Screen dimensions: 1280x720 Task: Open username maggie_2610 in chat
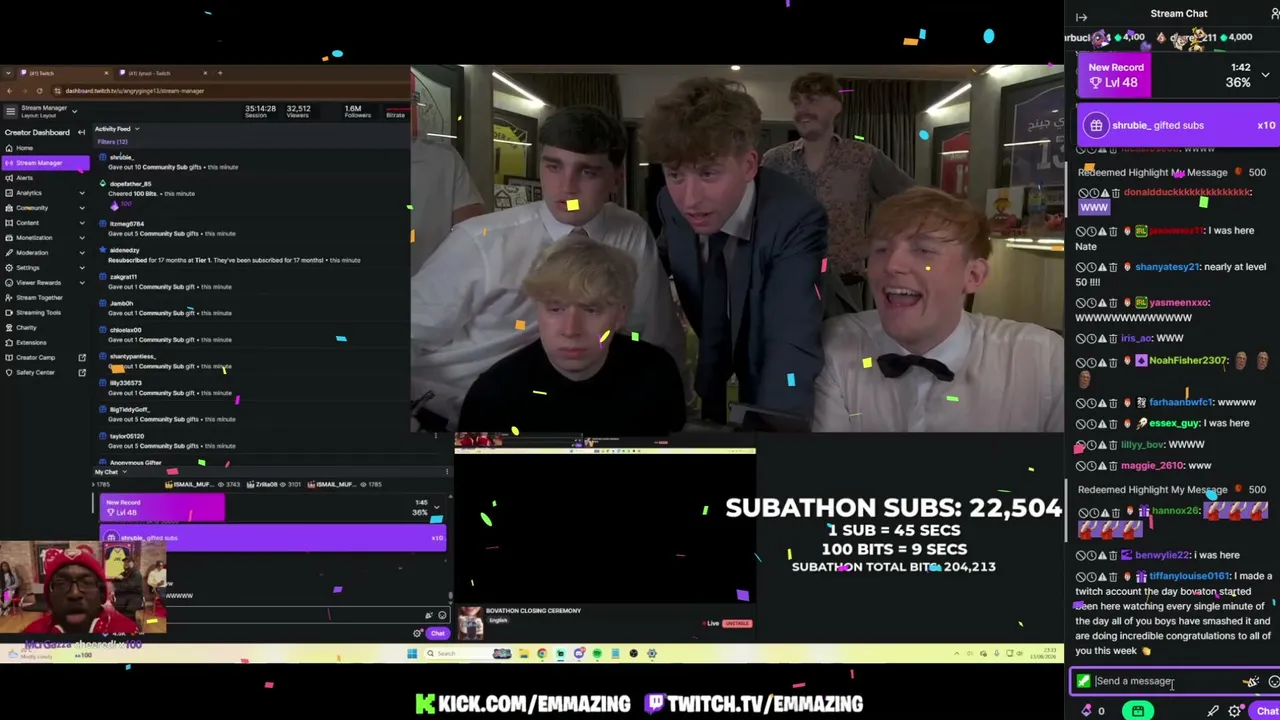[1152, 465]
